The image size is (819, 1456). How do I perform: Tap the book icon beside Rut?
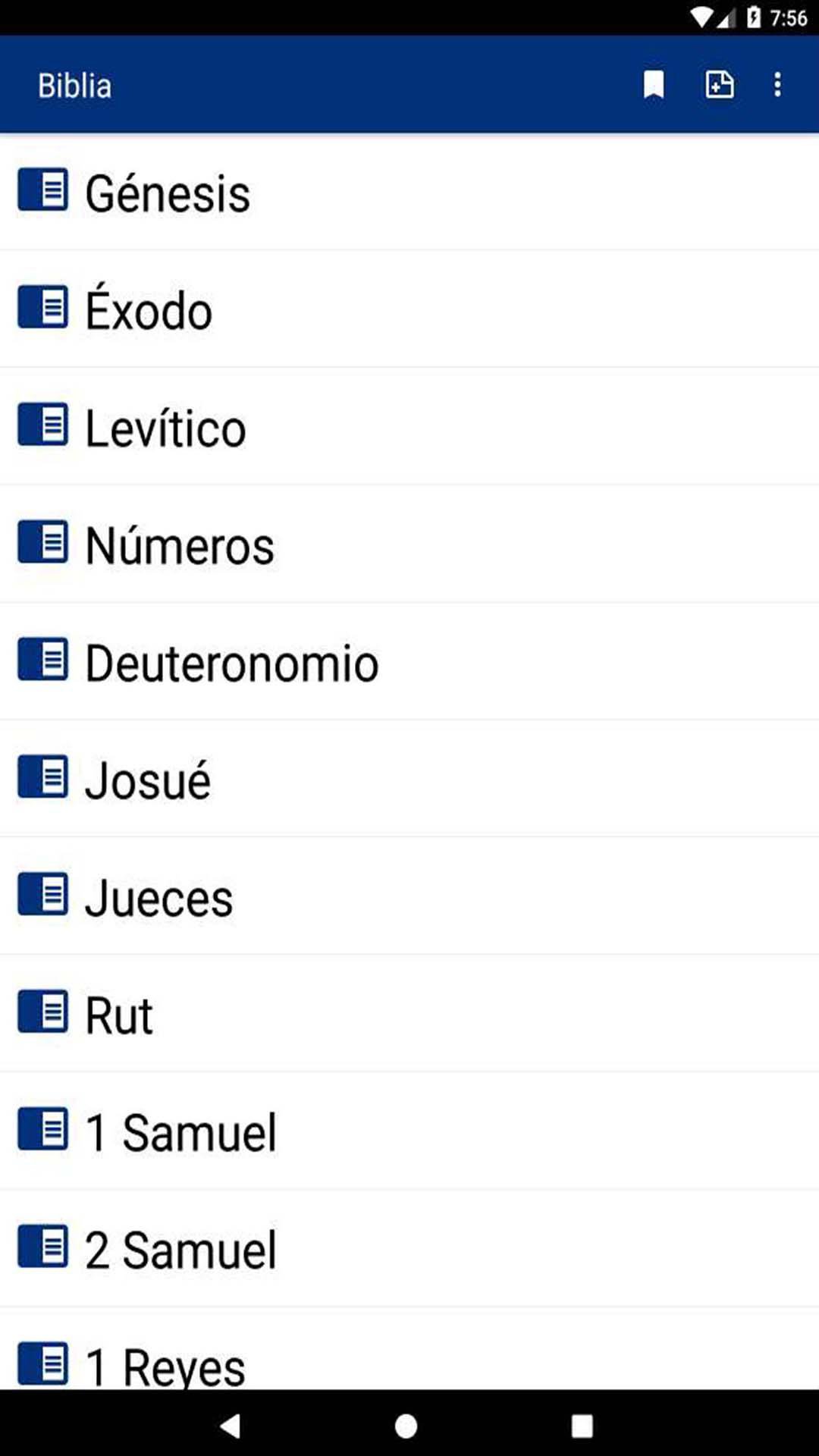point(43,1012)
